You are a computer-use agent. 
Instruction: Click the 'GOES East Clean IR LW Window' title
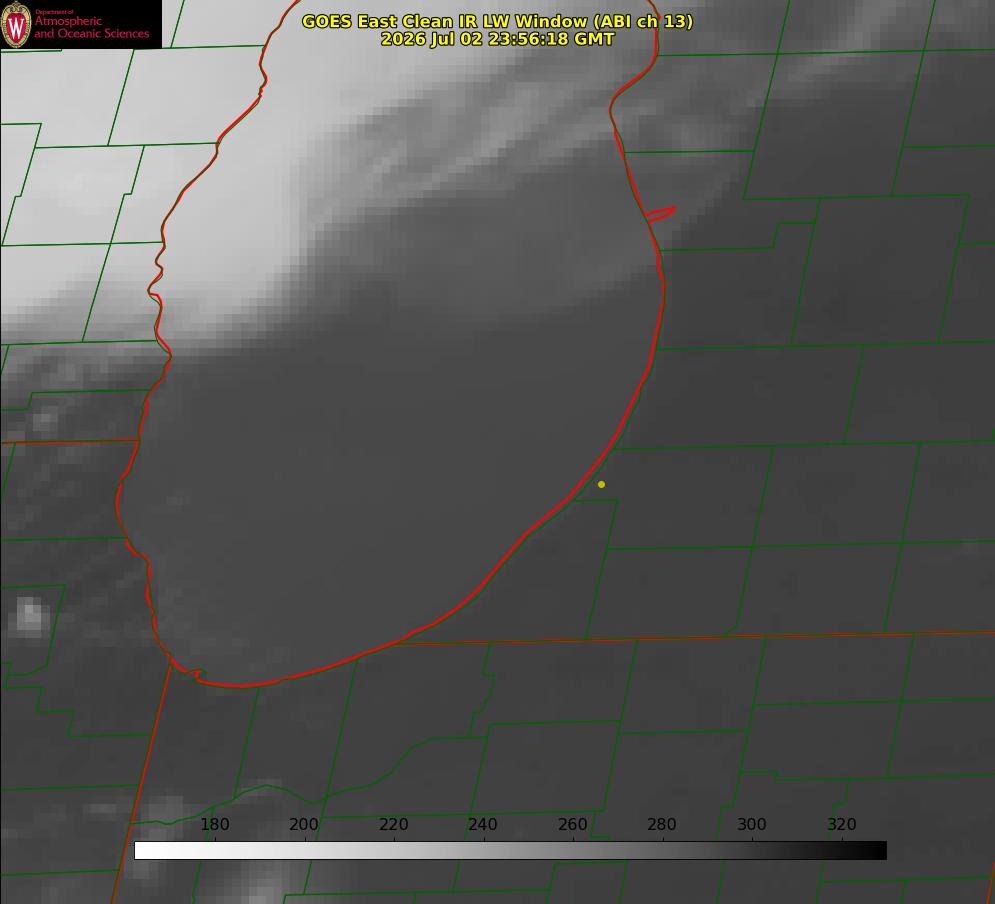pos(445,21)
